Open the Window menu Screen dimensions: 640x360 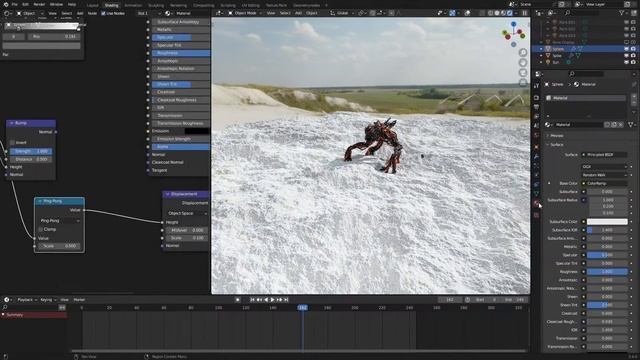pos(56,4)
